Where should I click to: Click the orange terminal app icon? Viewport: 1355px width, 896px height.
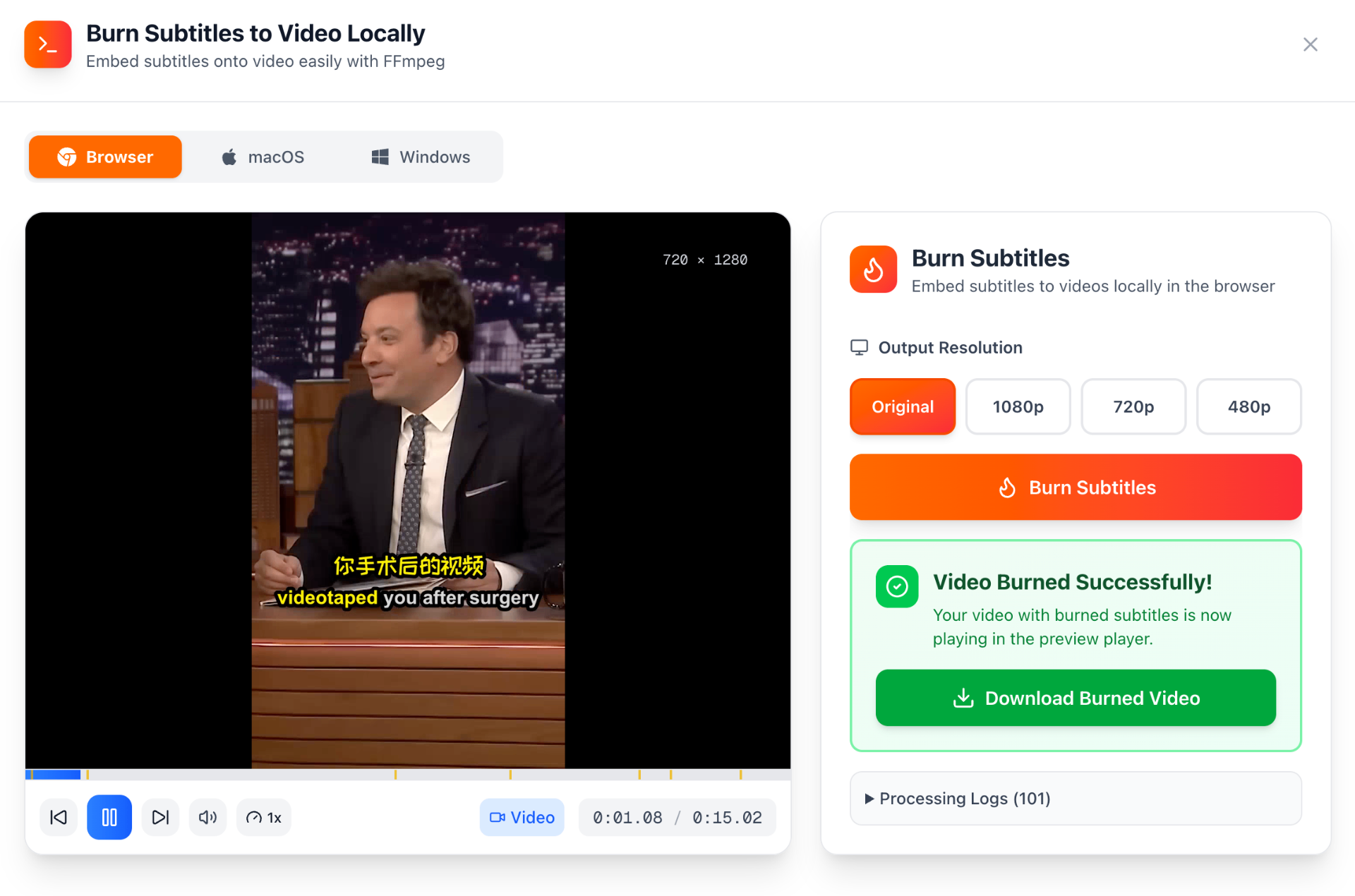pos(48,44)
